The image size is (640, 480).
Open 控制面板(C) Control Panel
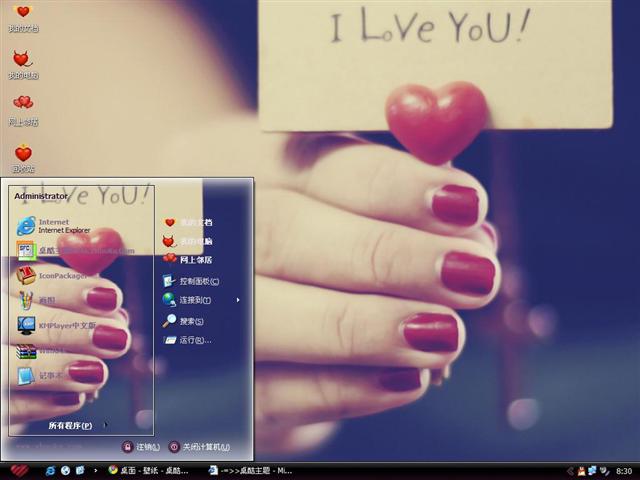coord(191,281)
